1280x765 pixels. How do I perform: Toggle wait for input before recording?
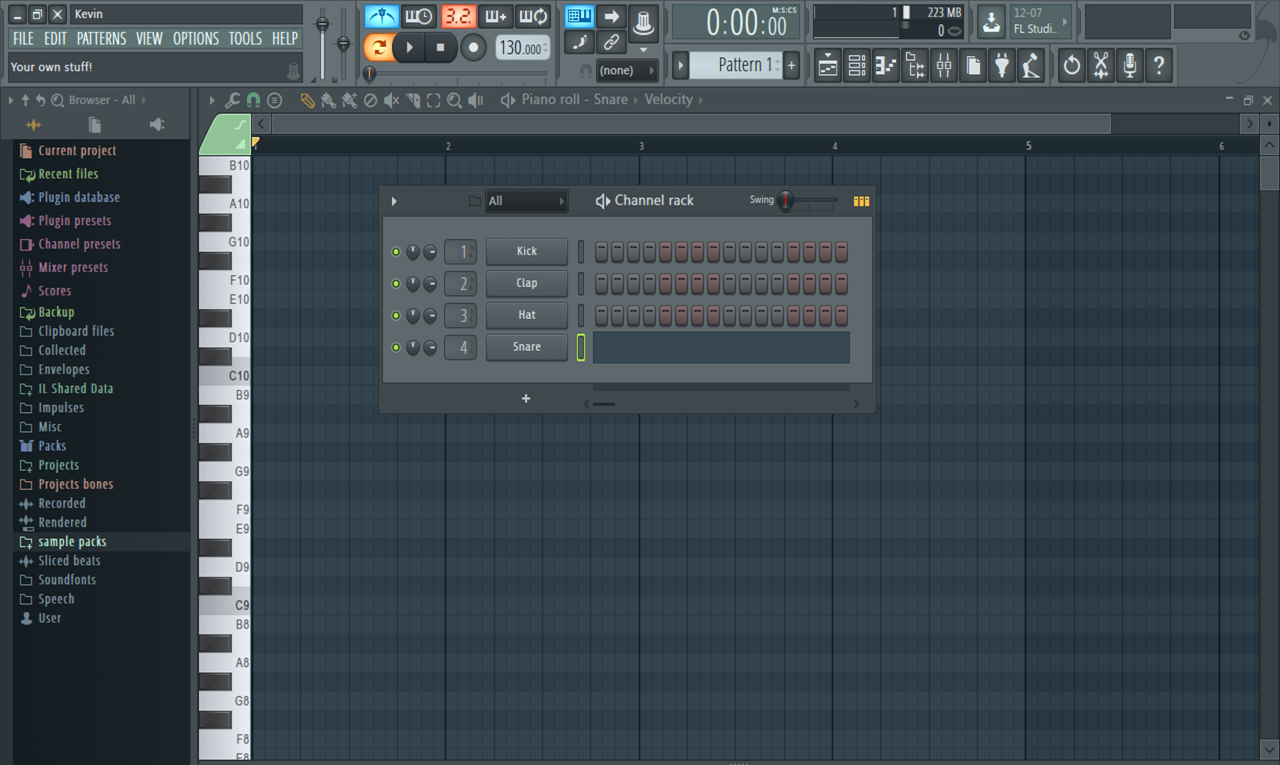(419, 17)
